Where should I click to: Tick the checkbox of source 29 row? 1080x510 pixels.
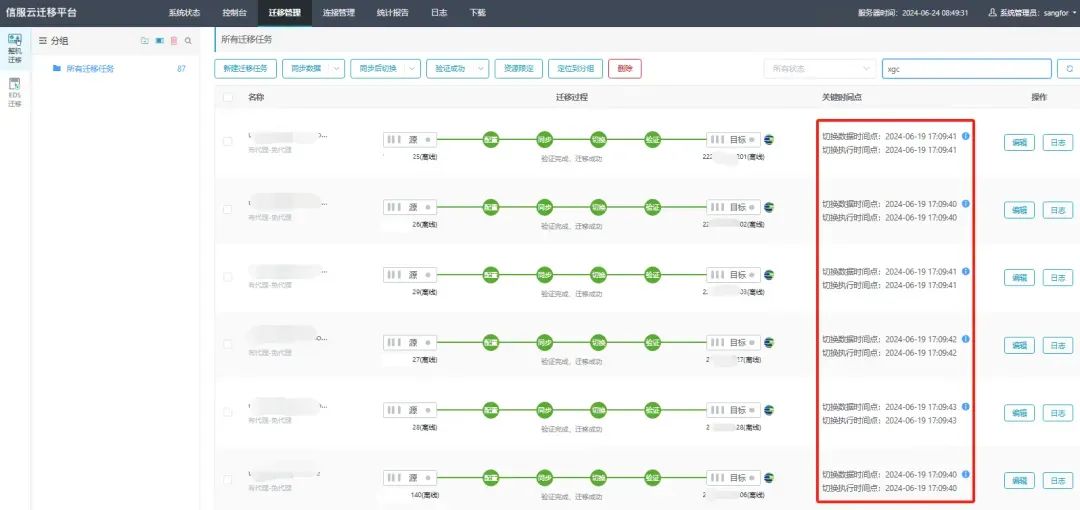228,276
